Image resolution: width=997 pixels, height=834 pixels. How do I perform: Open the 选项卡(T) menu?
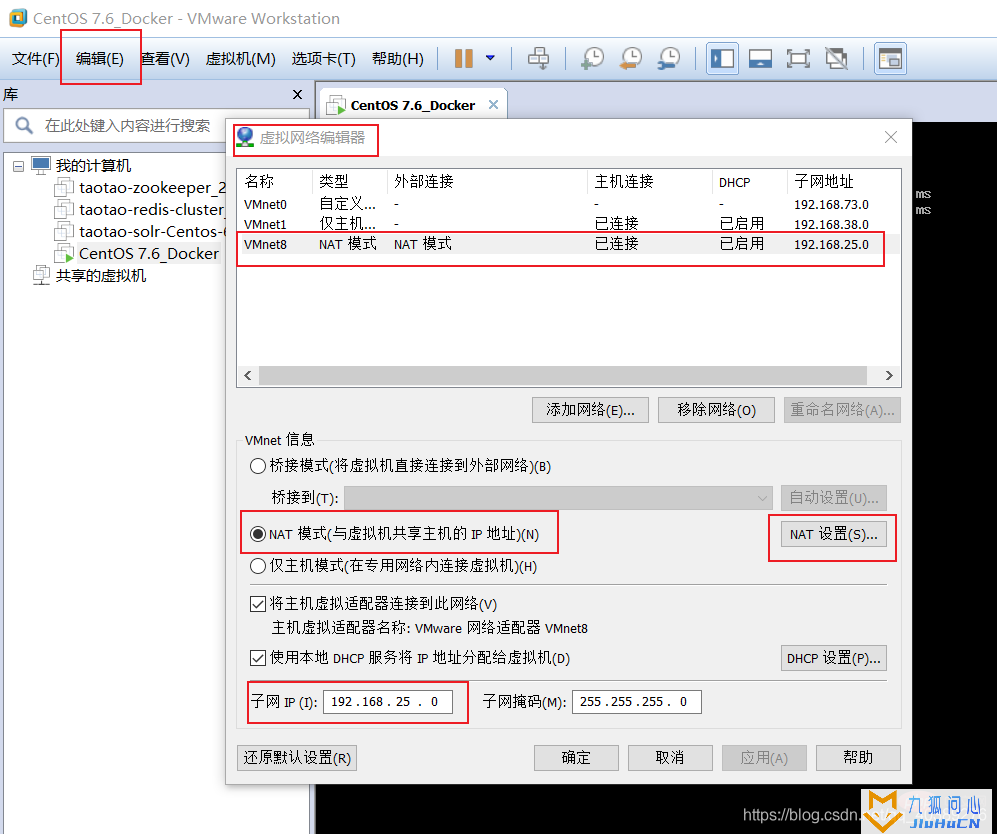coord(323,58)
